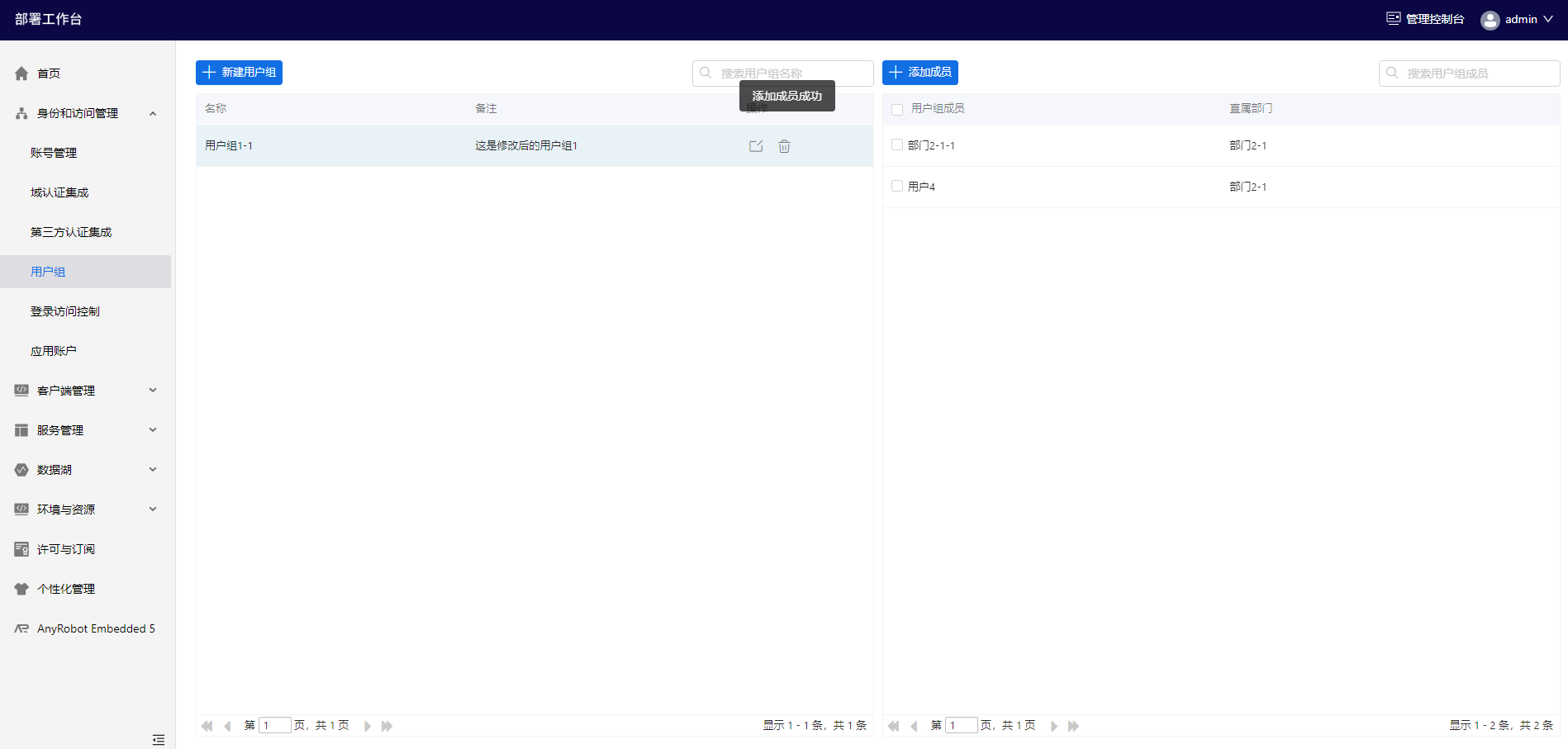Check the box for member 用户4

(897, 186)
